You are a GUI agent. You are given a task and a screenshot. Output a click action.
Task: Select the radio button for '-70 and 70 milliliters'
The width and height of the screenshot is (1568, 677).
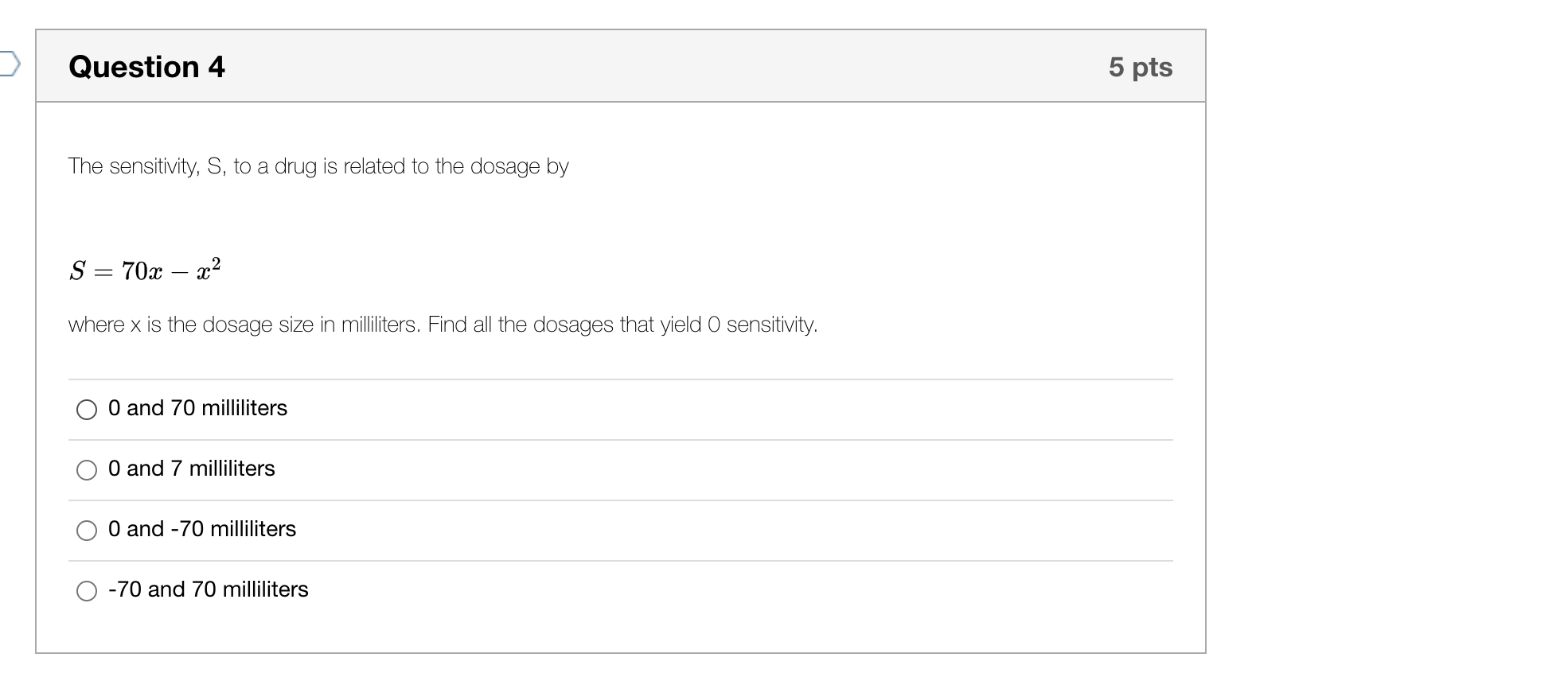point(87,591)
